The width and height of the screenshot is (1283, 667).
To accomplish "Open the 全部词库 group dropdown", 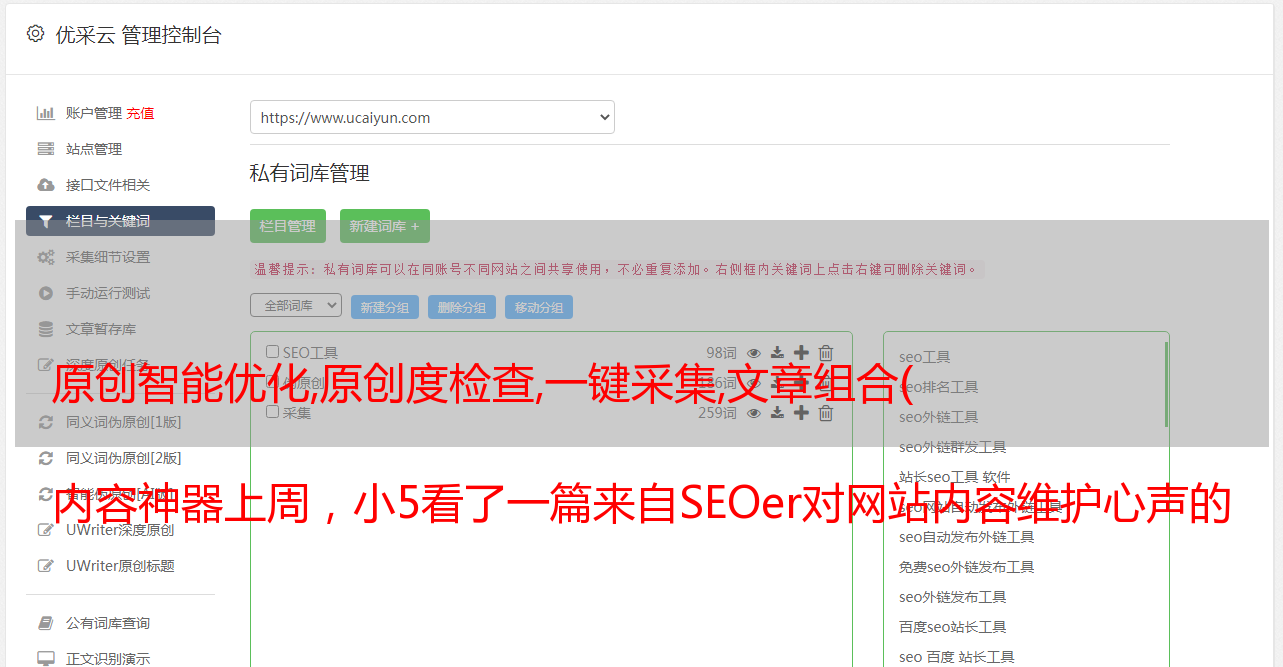I will click(x=296, y=305).
